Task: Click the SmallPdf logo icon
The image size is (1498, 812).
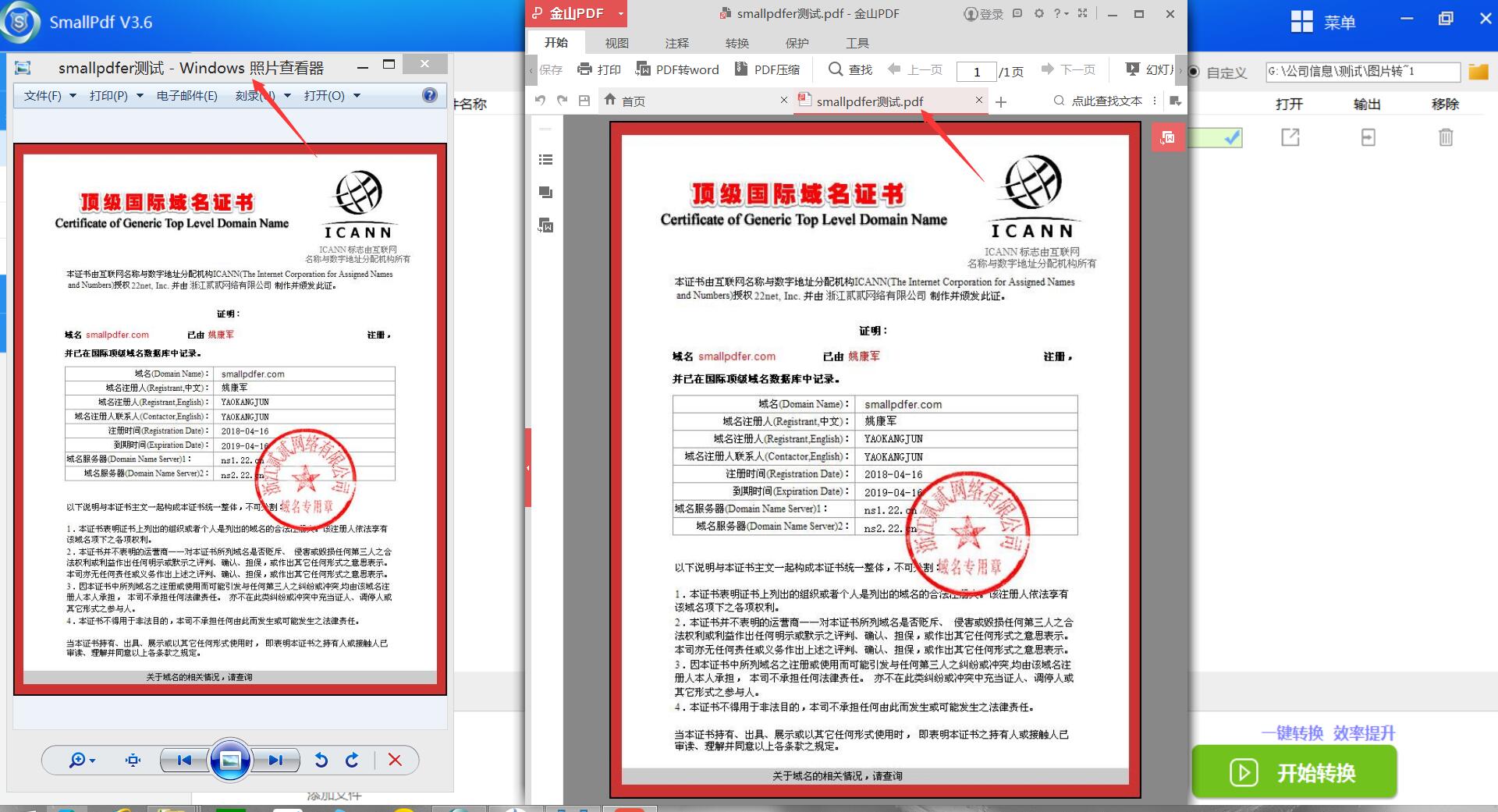Action: tap(20, 22)
